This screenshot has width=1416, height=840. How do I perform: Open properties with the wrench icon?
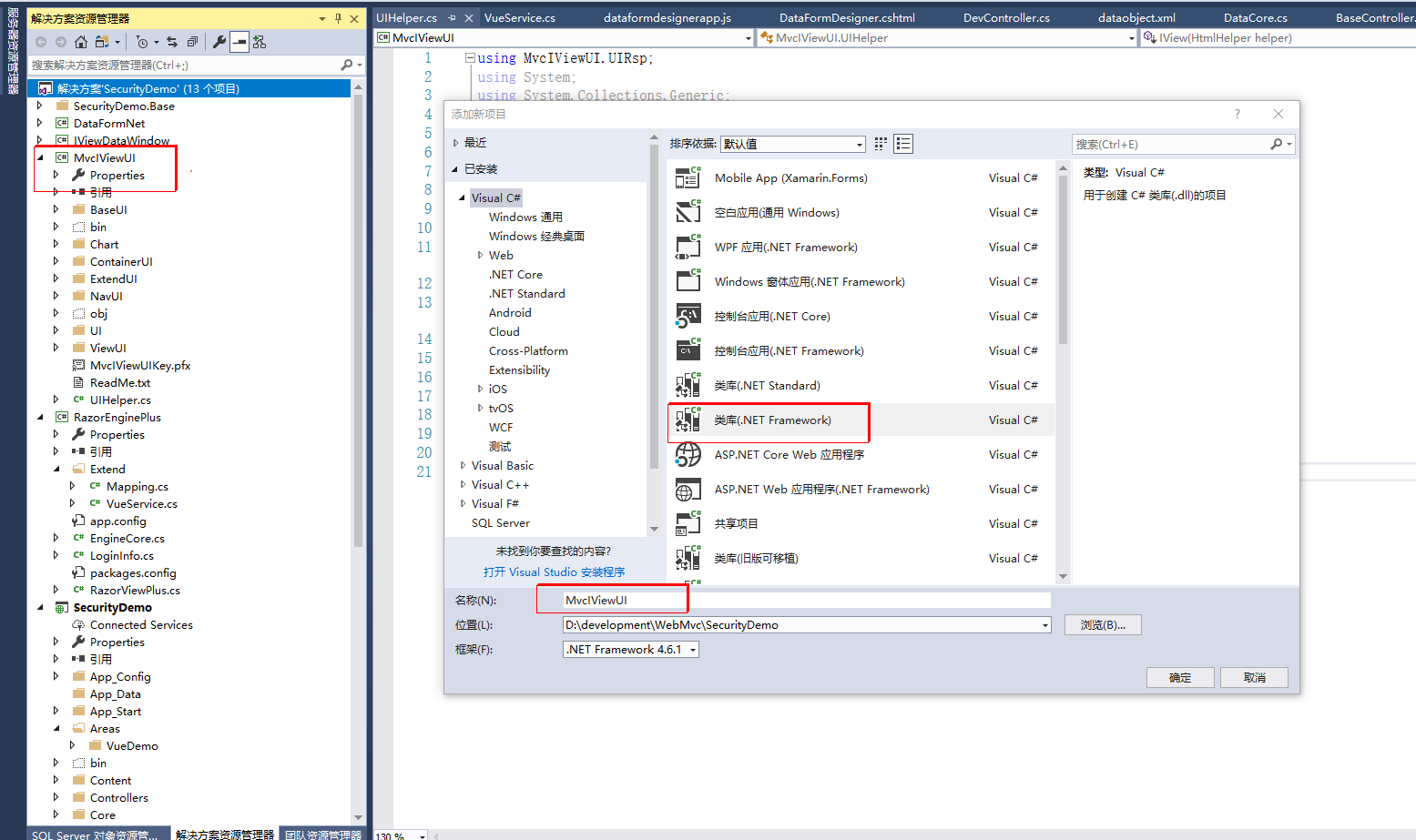(219, 41)
